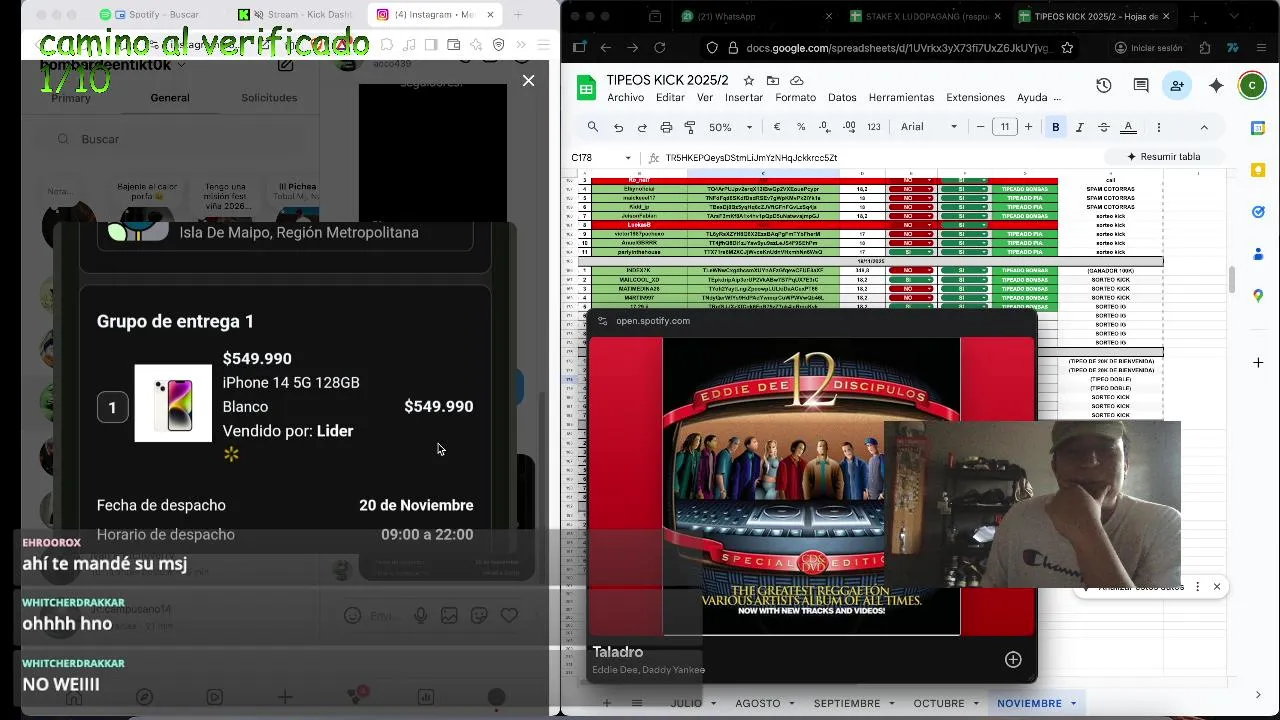The height and width of the screenshot is (720, 1280).
Task: Open the Formato menu
Action: (x=795, y=97)
